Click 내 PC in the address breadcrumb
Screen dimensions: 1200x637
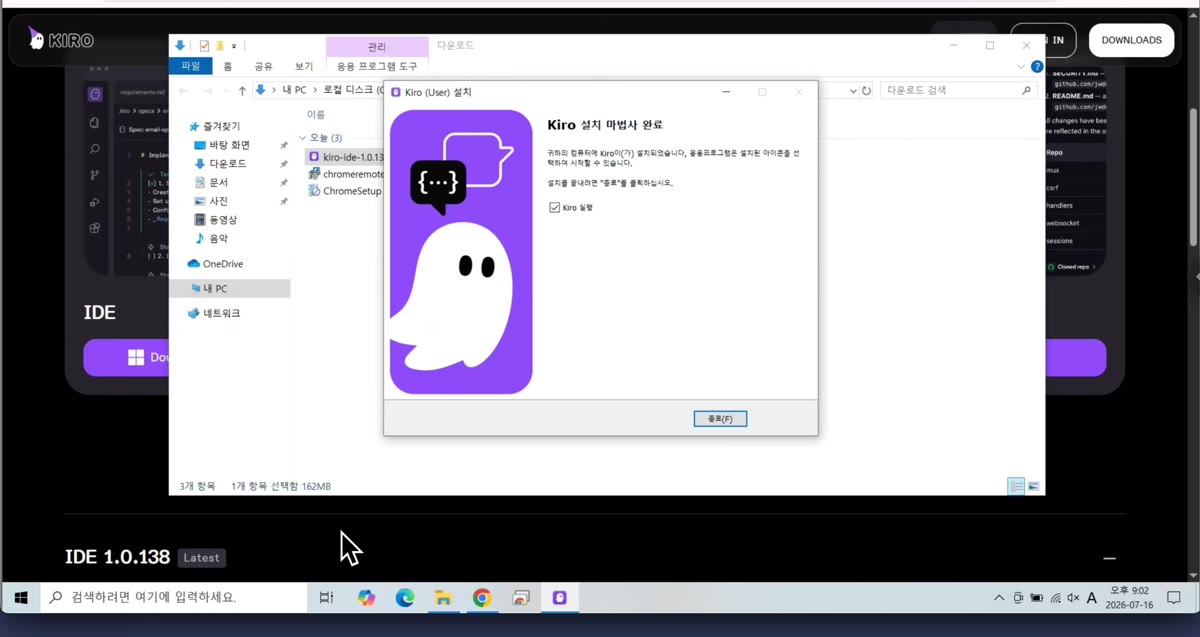click(294, 90)
